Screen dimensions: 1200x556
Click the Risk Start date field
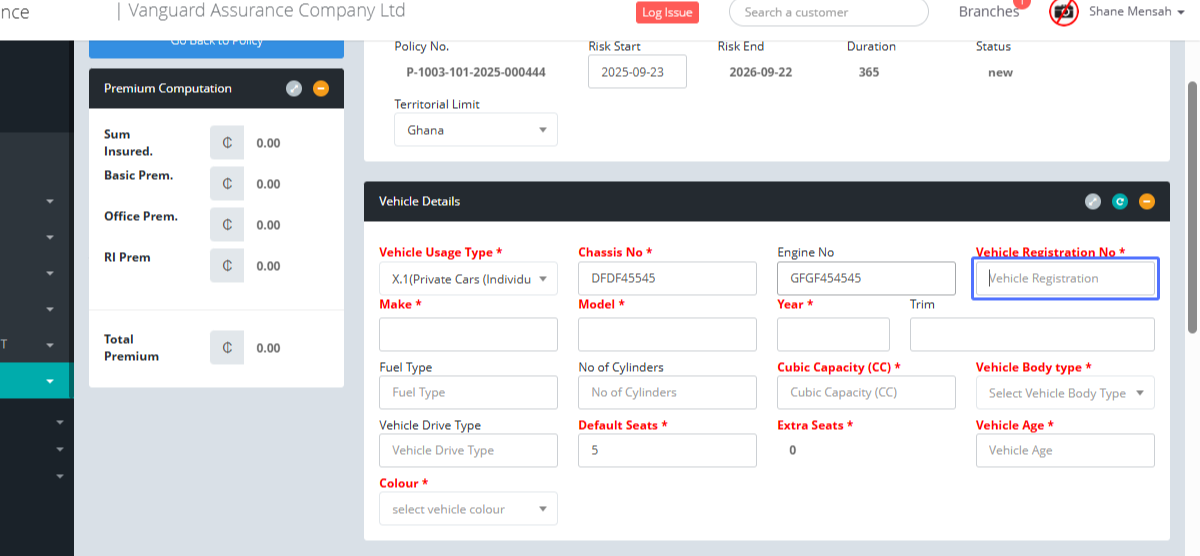click(x=637, y=72)
